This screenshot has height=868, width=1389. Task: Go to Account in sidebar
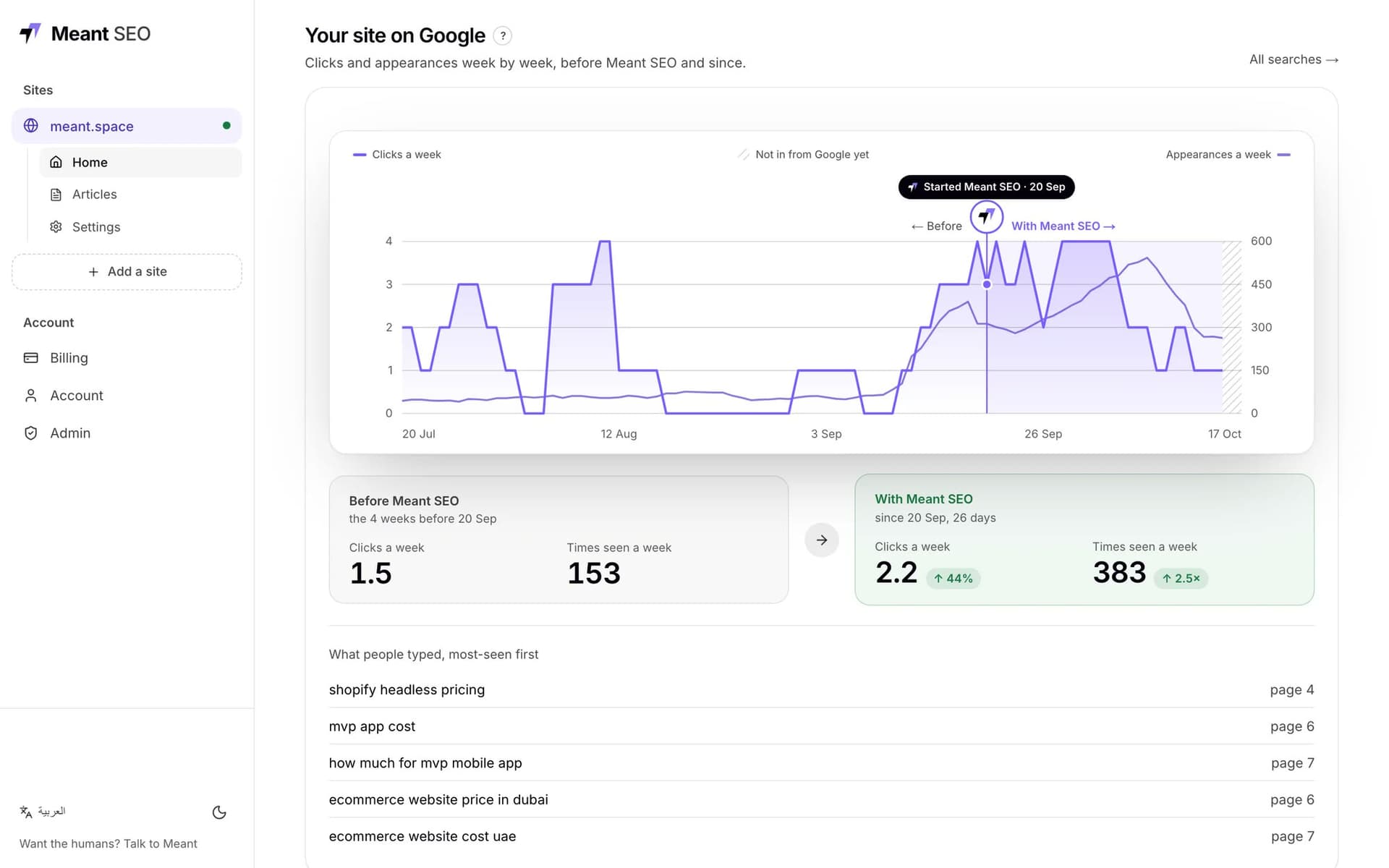(127, 396)
